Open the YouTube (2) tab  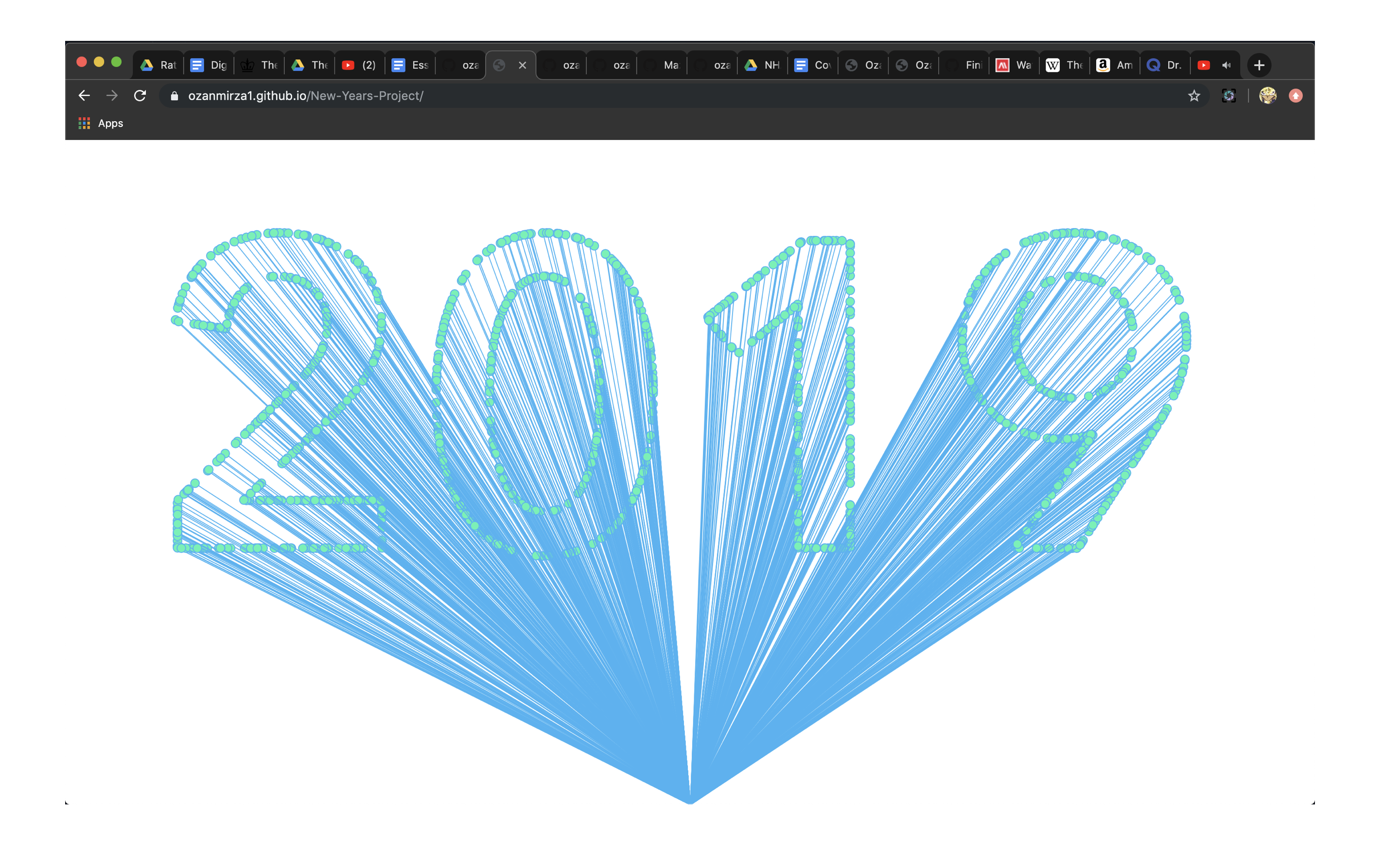click(359, 65)
